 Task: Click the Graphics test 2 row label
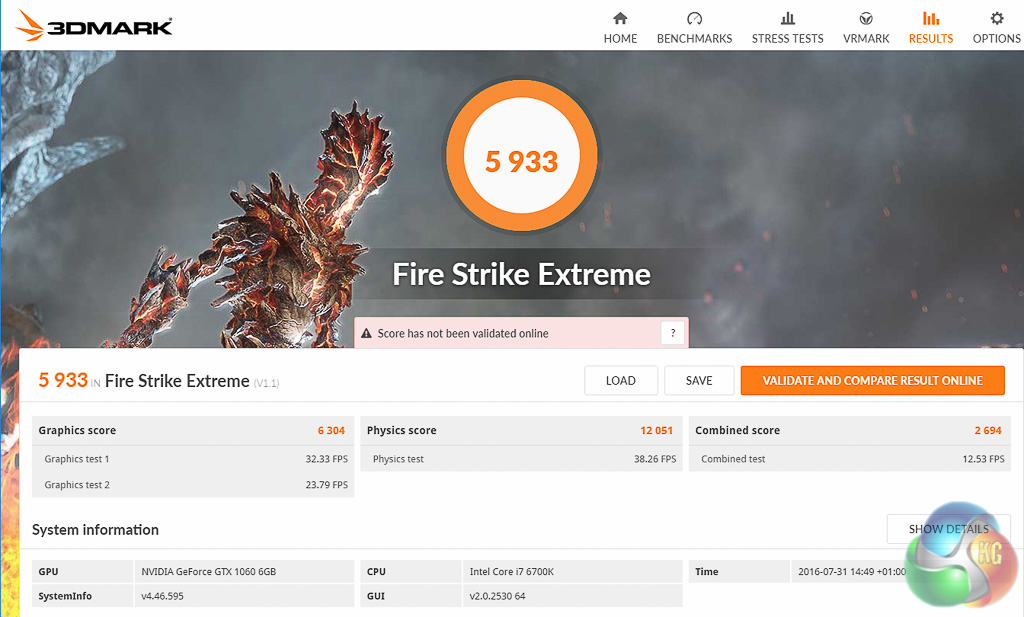(77, 484)
